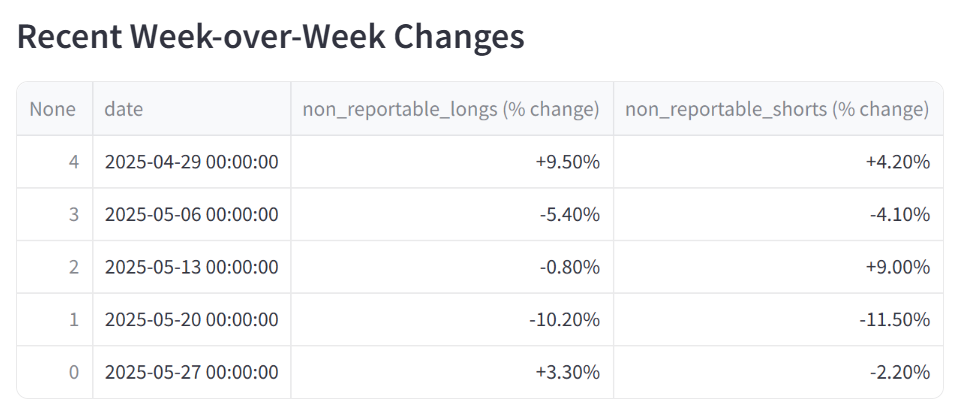
Task: Select row index 4 cell
Action: [x=55, y=162]
